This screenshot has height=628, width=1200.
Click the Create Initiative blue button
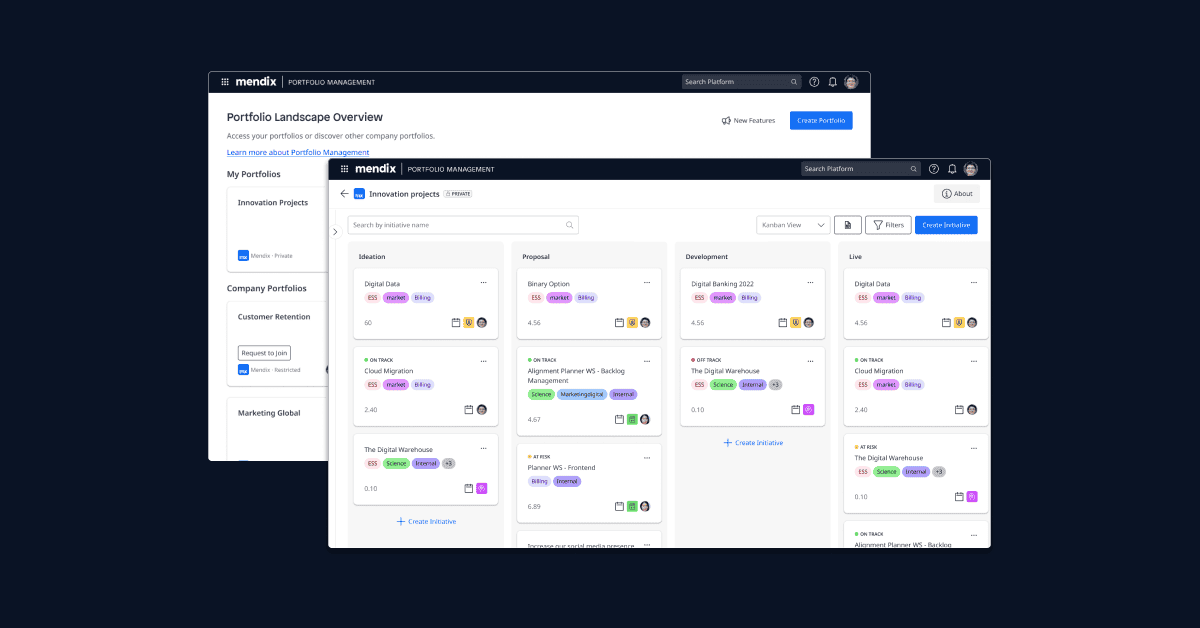pos(945,225)
